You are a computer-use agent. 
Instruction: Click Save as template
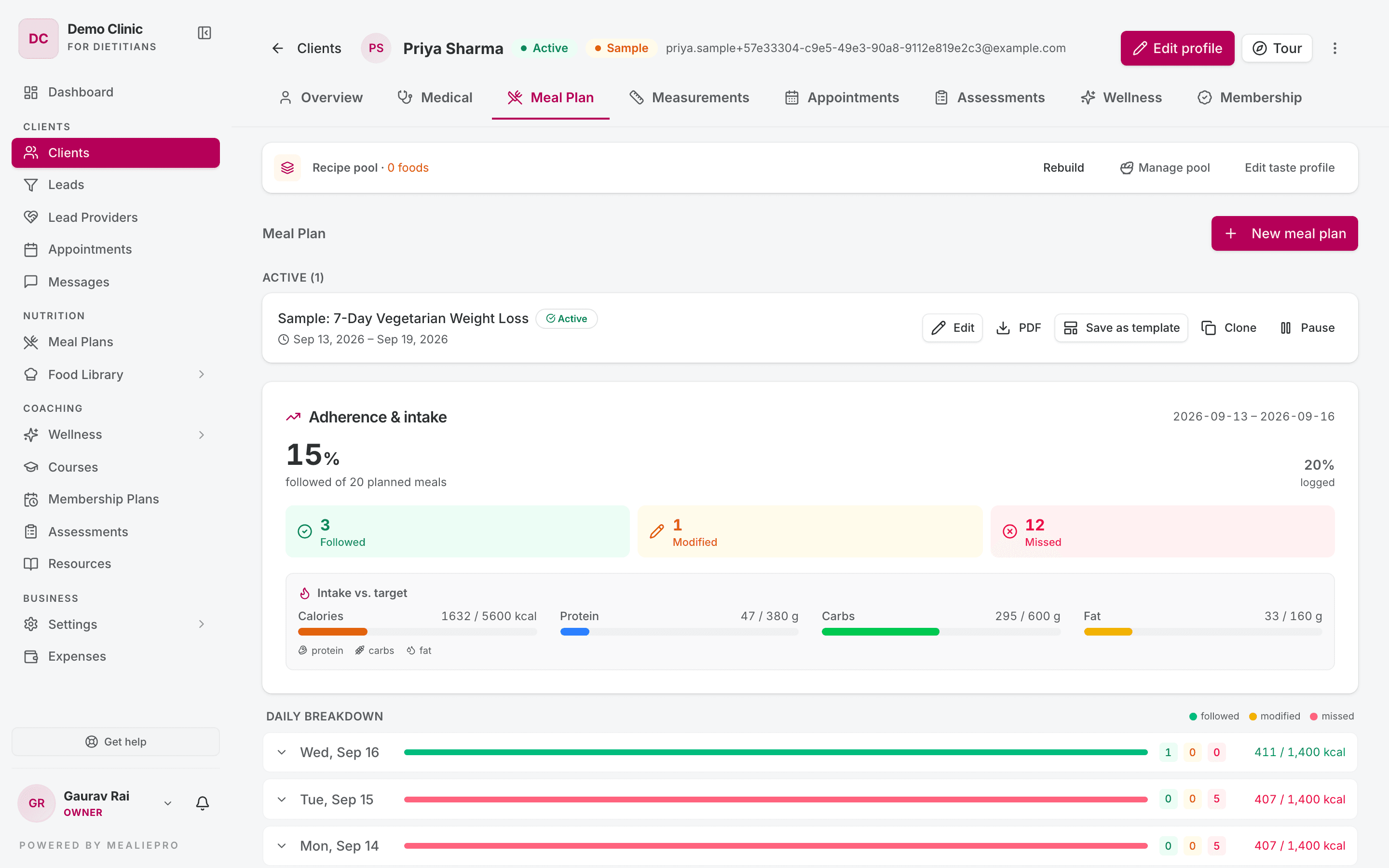click(x=1121, y=328)
